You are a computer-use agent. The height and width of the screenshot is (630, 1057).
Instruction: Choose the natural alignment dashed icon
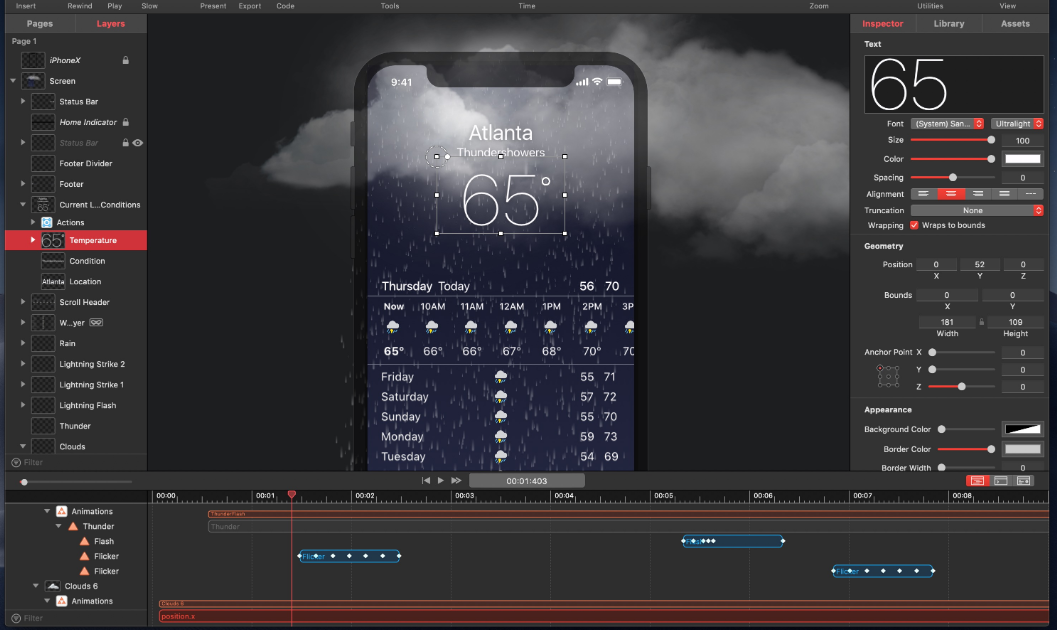[x=1031, y=194]
